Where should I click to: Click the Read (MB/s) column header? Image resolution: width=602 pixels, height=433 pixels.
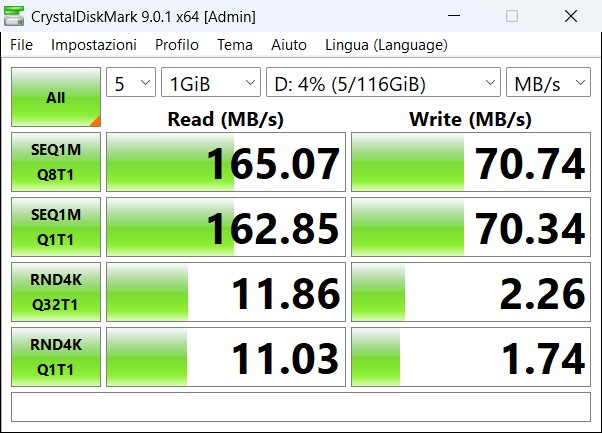[226, 119]
